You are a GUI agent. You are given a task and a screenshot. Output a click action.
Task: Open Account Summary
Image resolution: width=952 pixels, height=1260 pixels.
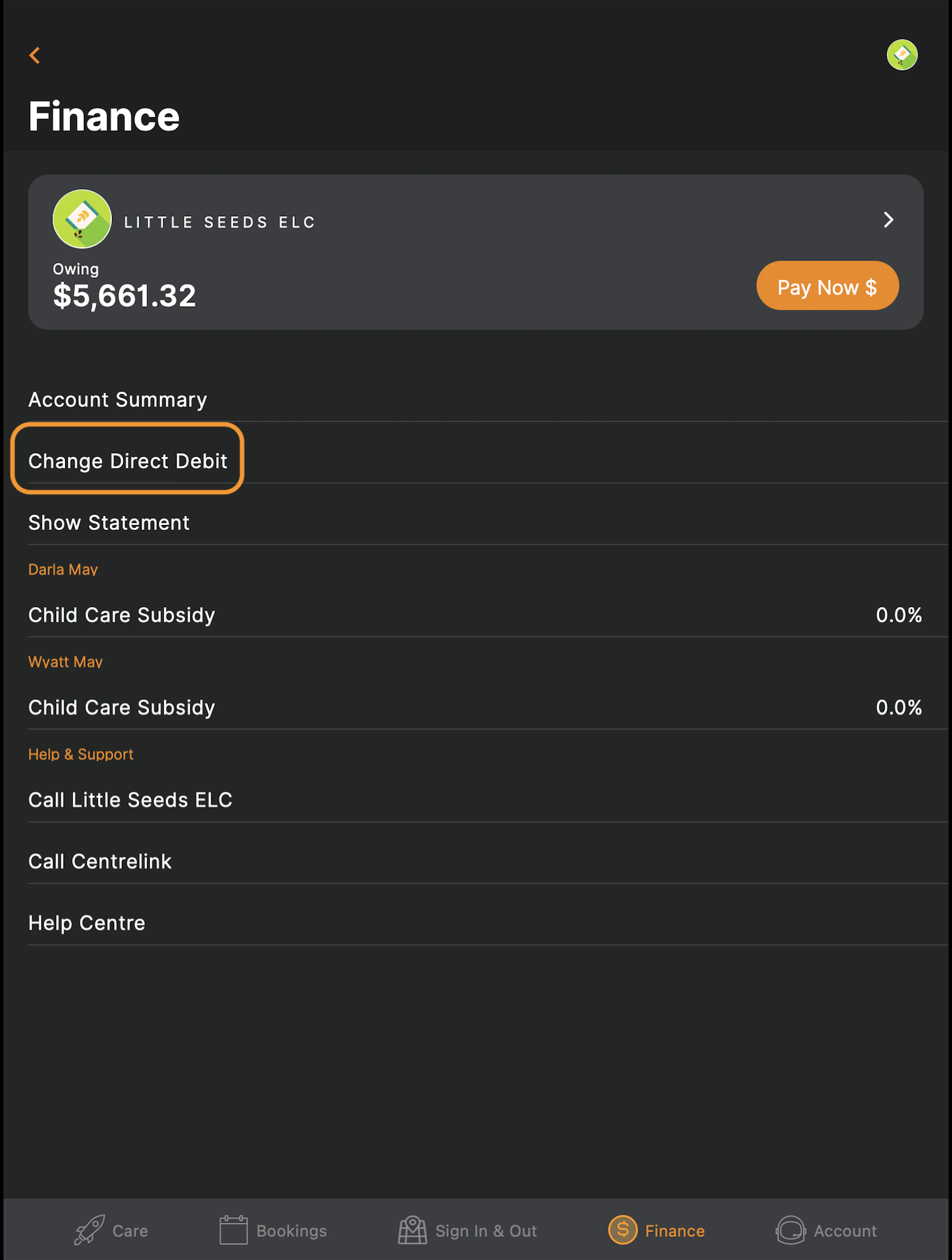[x=117, y=399]
